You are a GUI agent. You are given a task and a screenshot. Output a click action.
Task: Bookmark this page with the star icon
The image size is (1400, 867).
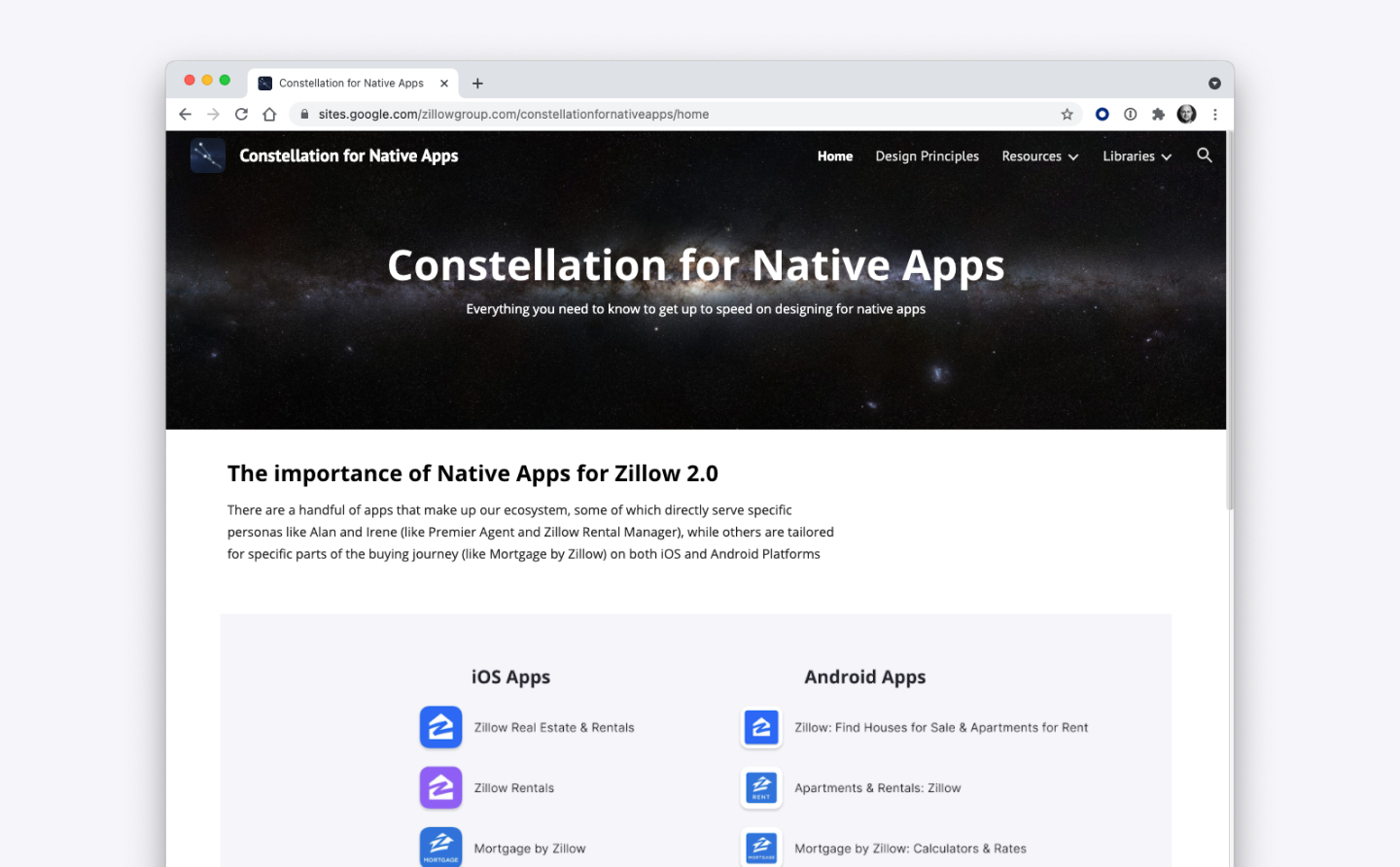tap(1067, 115)
